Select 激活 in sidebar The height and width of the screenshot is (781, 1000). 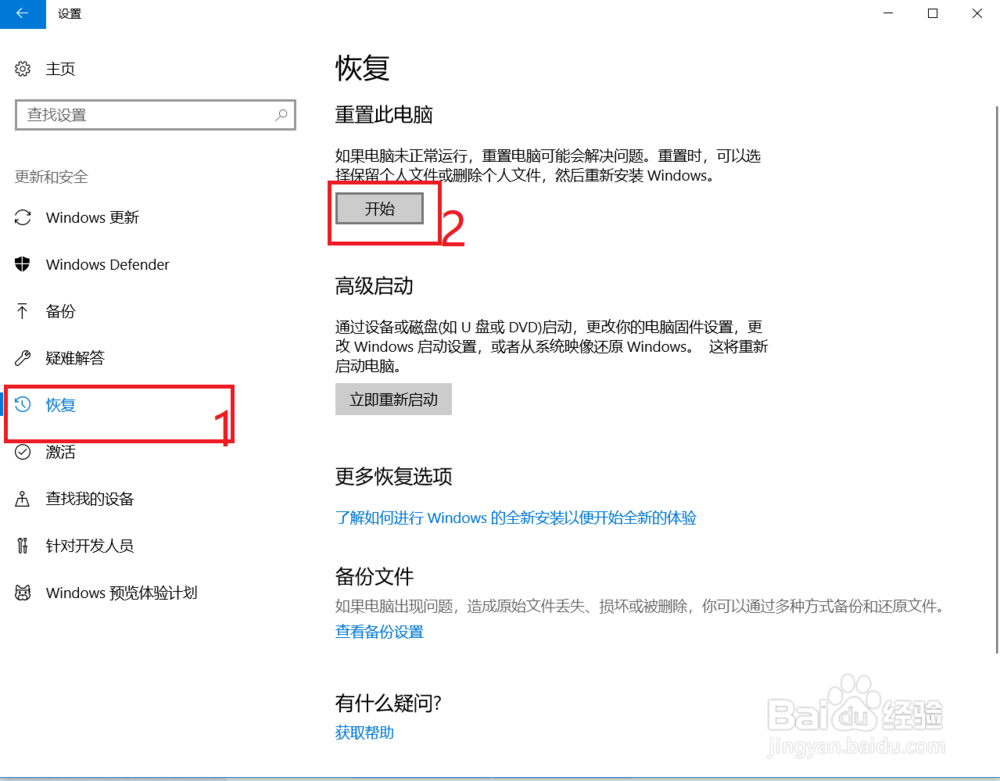(x=61, y=451)
